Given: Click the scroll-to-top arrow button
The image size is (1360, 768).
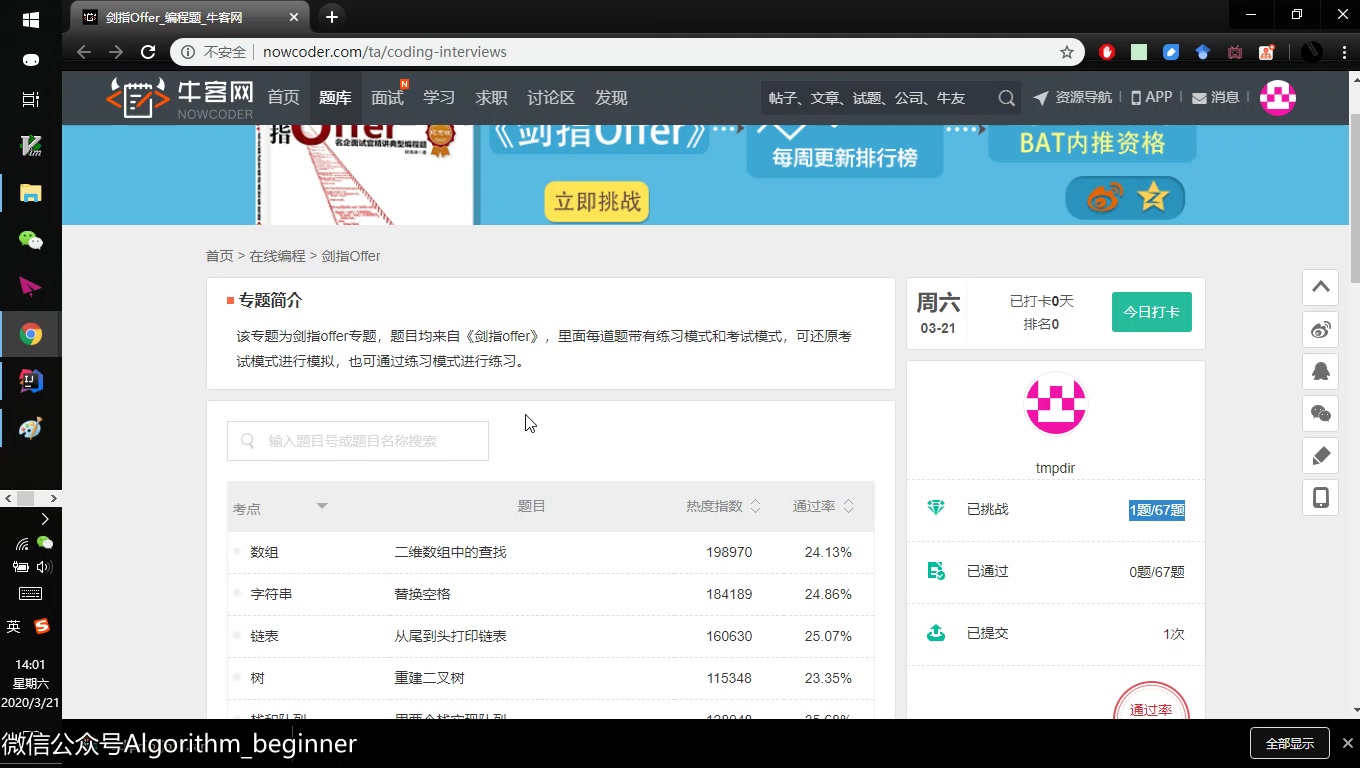Looking at the screenshot, I should tap(1321, 287).
